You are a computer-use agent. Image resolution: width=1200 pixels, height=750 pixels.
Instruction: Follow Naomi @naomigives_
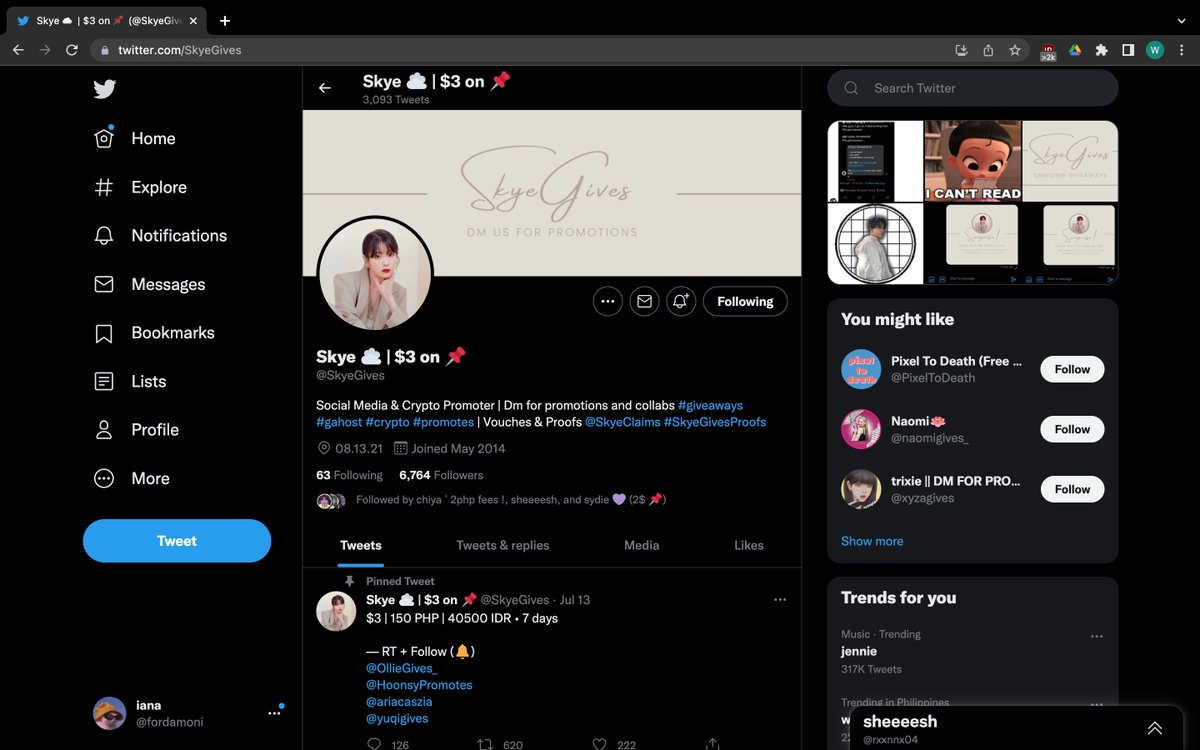click(x=1072, y=429)
